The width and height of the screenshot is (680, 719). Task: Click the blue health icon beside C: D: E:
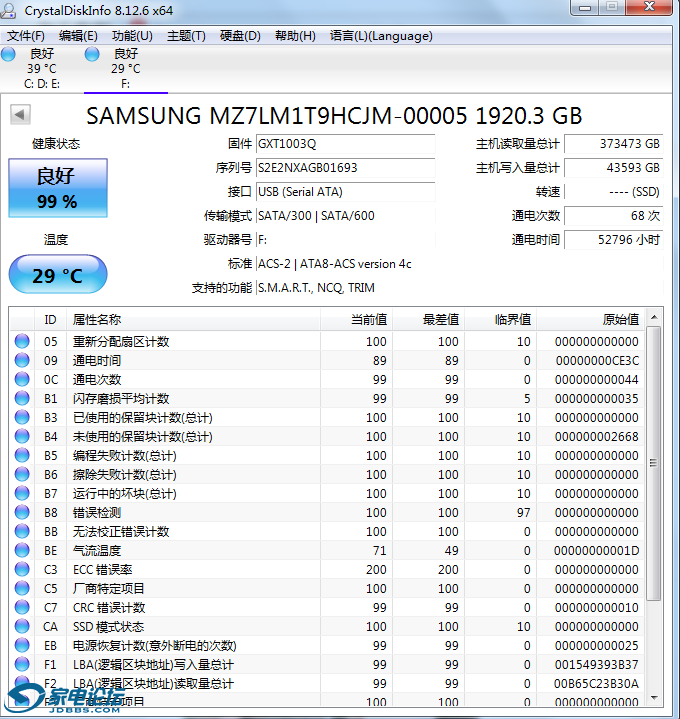(8, 54)
